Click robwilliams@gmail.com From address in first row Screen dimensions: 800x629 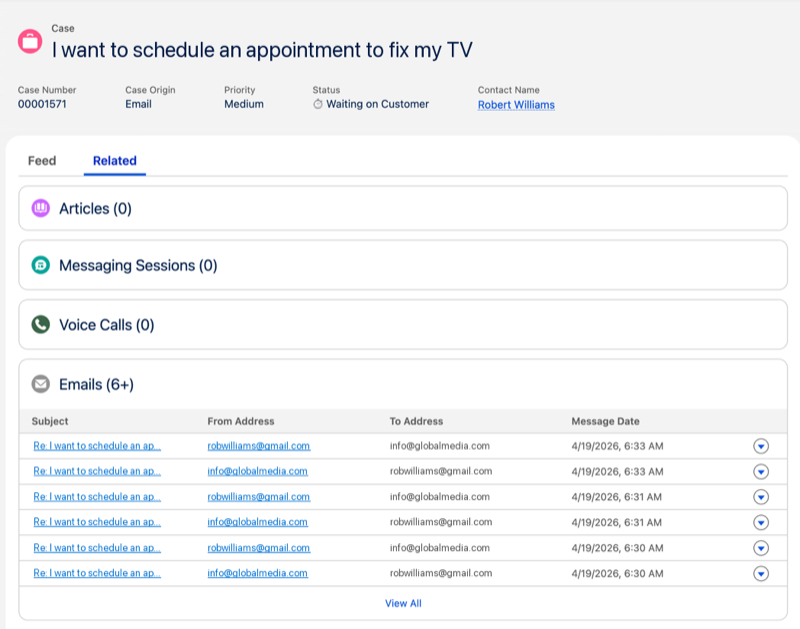point(259,446)
